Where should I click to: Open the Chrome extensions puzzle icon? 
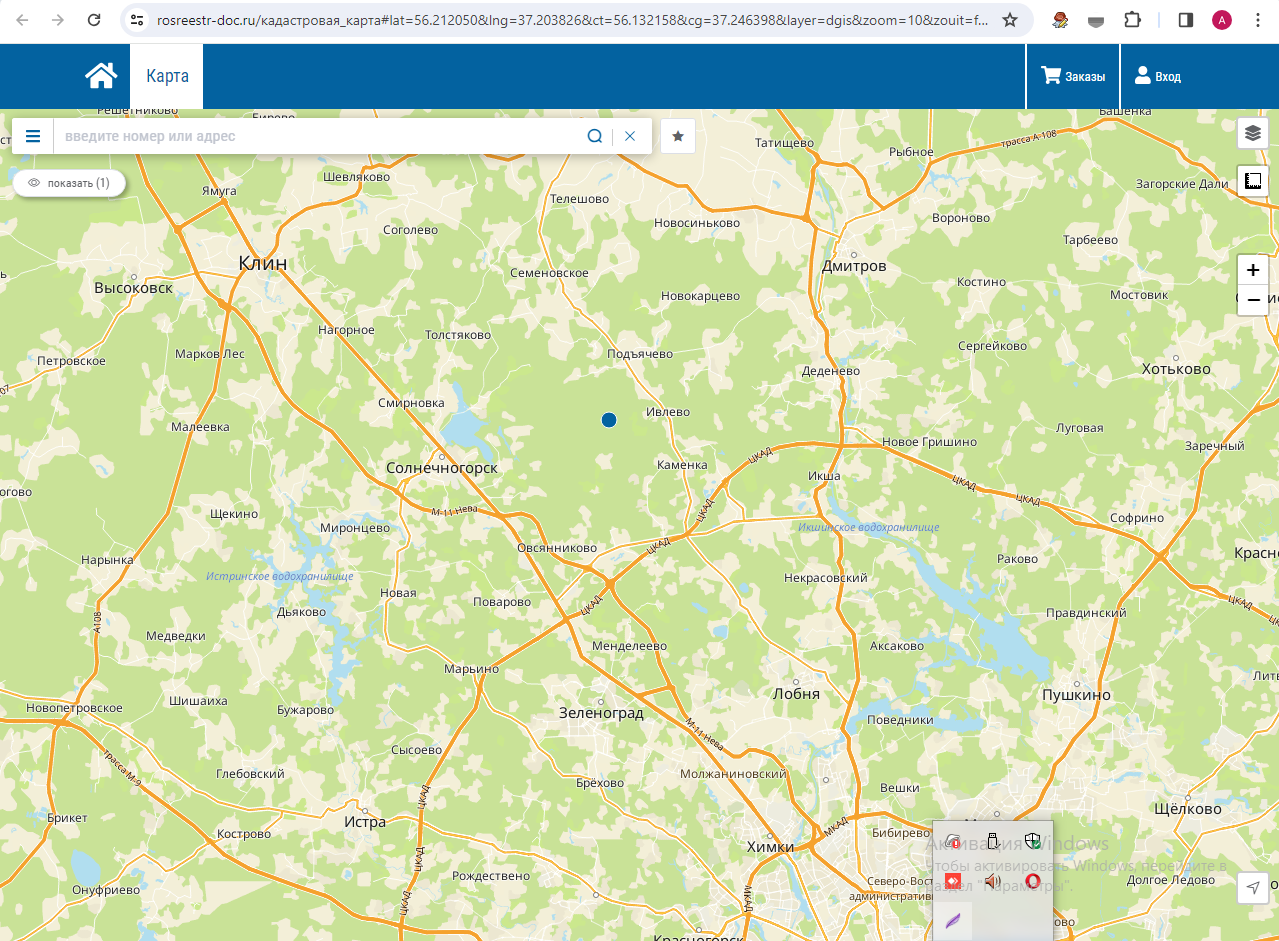pos(1132,20)
